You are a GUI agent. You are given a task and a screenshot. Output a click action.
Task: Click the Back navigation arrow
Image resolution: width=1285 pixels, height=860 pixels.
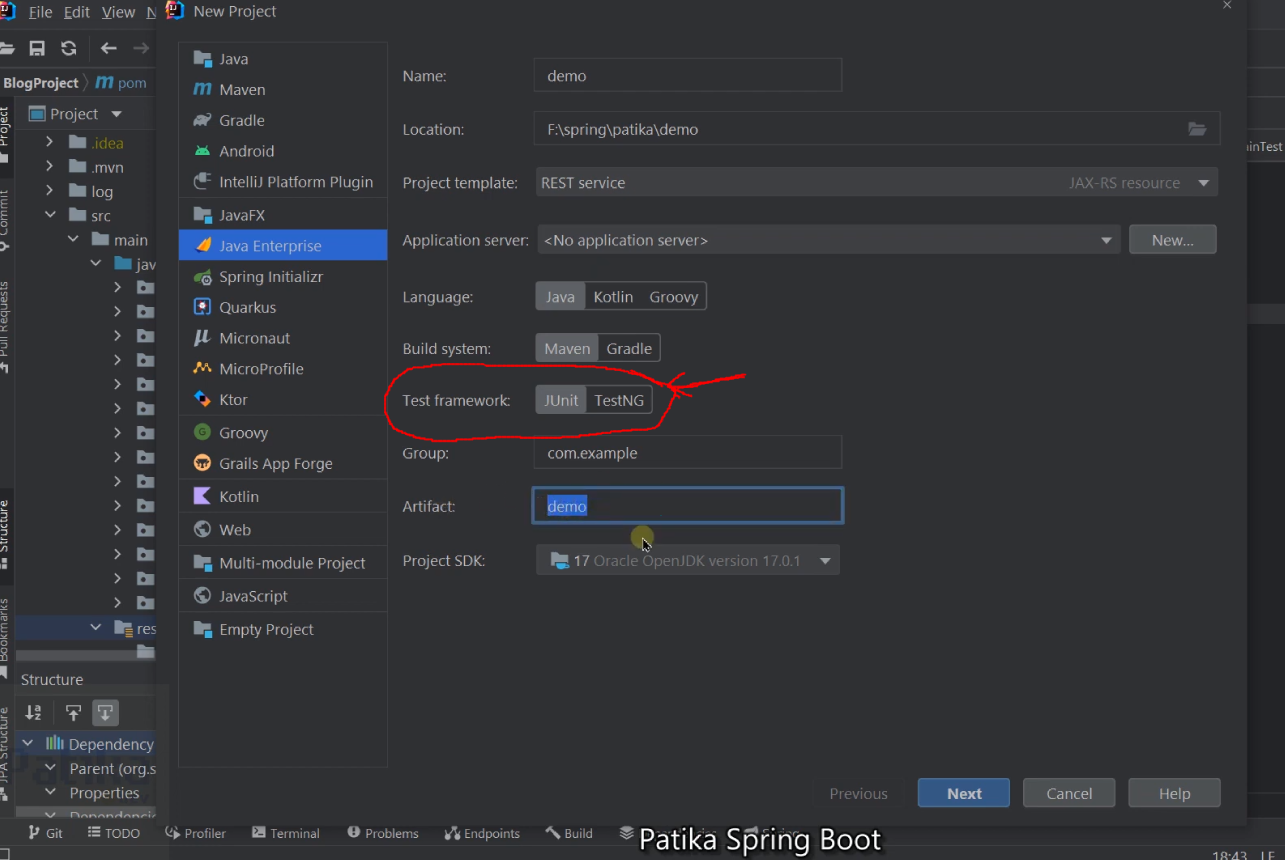point(108,48)
